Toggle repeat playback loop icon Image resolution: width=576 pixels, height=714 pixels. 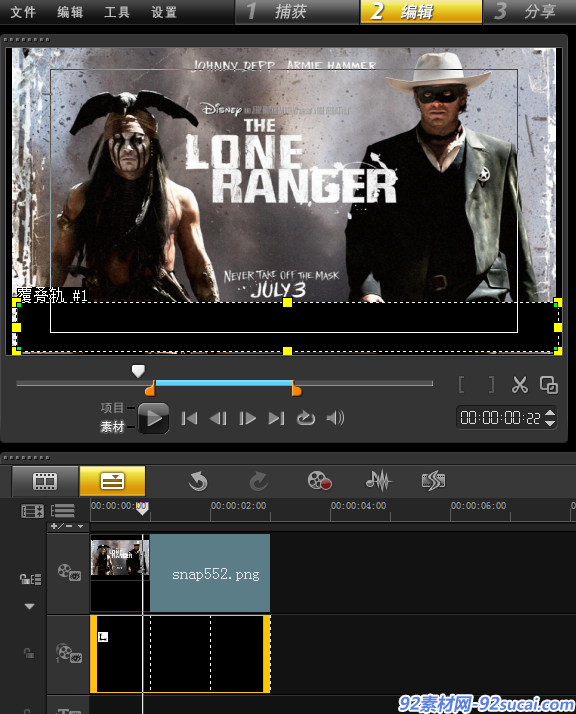coord(306,418)
